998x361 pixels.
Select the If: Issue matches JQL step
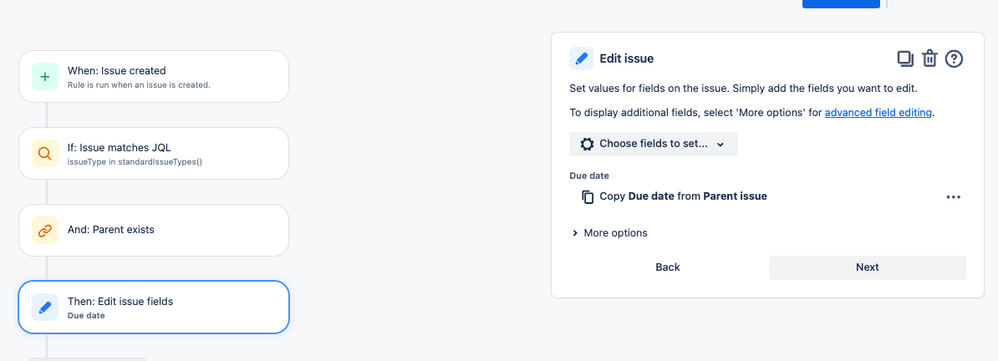pyautogui.click(x=153, y=153)
